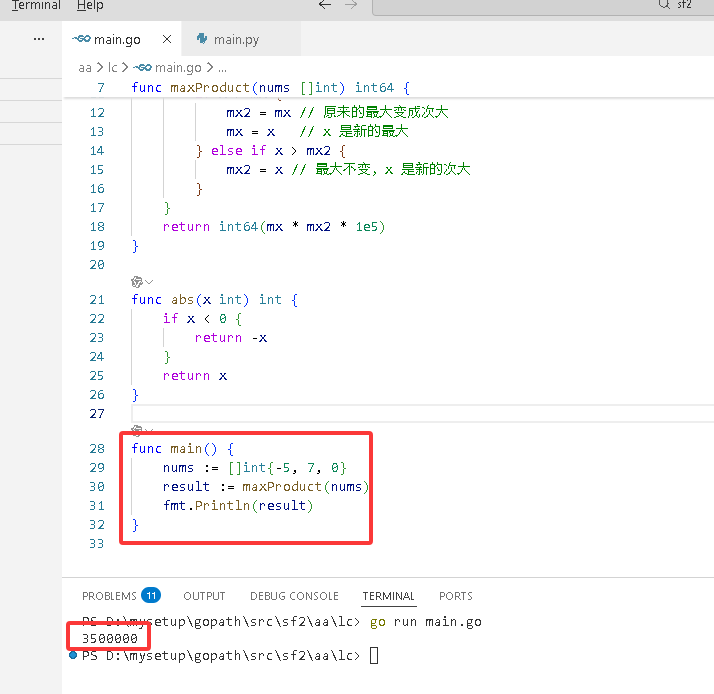Image resolution: width=714 pixels, height=694 pixels.
Task: Click the search magnifier icon
Action: coord(664,4)
